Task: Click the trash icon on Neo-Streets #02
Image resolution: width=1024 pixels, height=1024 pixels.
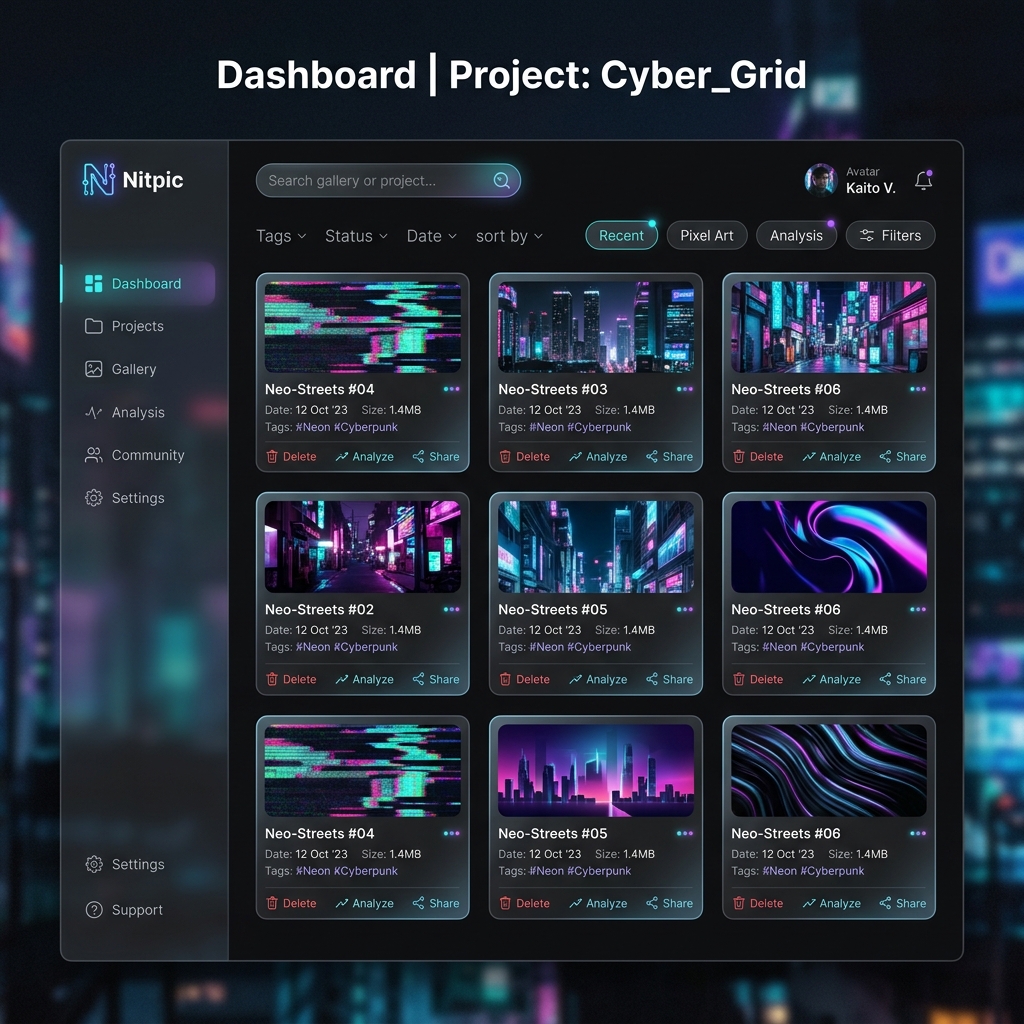Action: 272,679
